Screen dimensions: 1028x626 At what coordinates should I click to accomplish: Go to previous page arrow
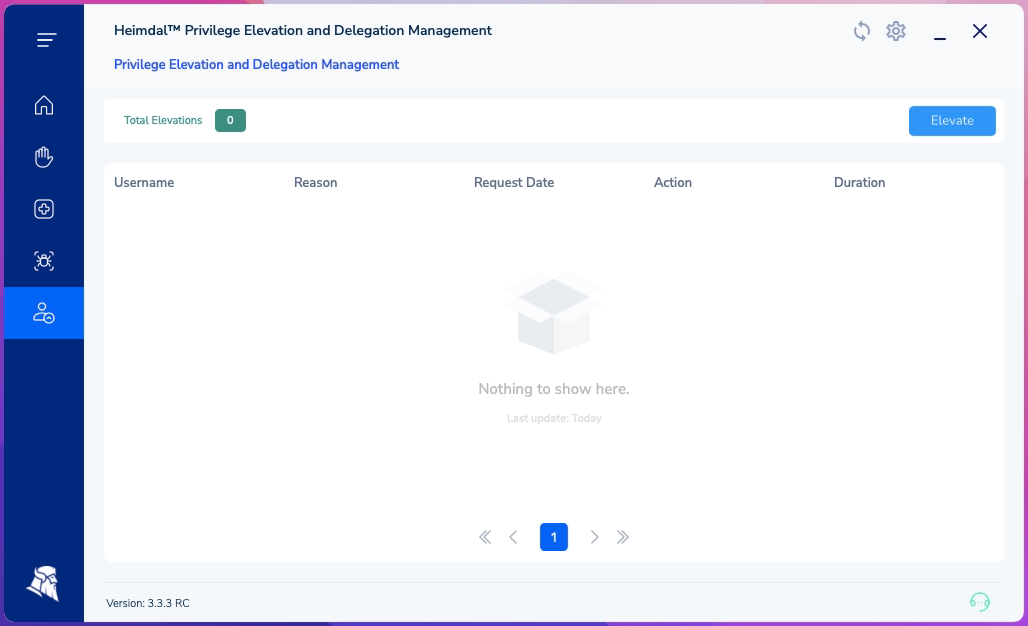pyautogui.click(x=513, y=538)
